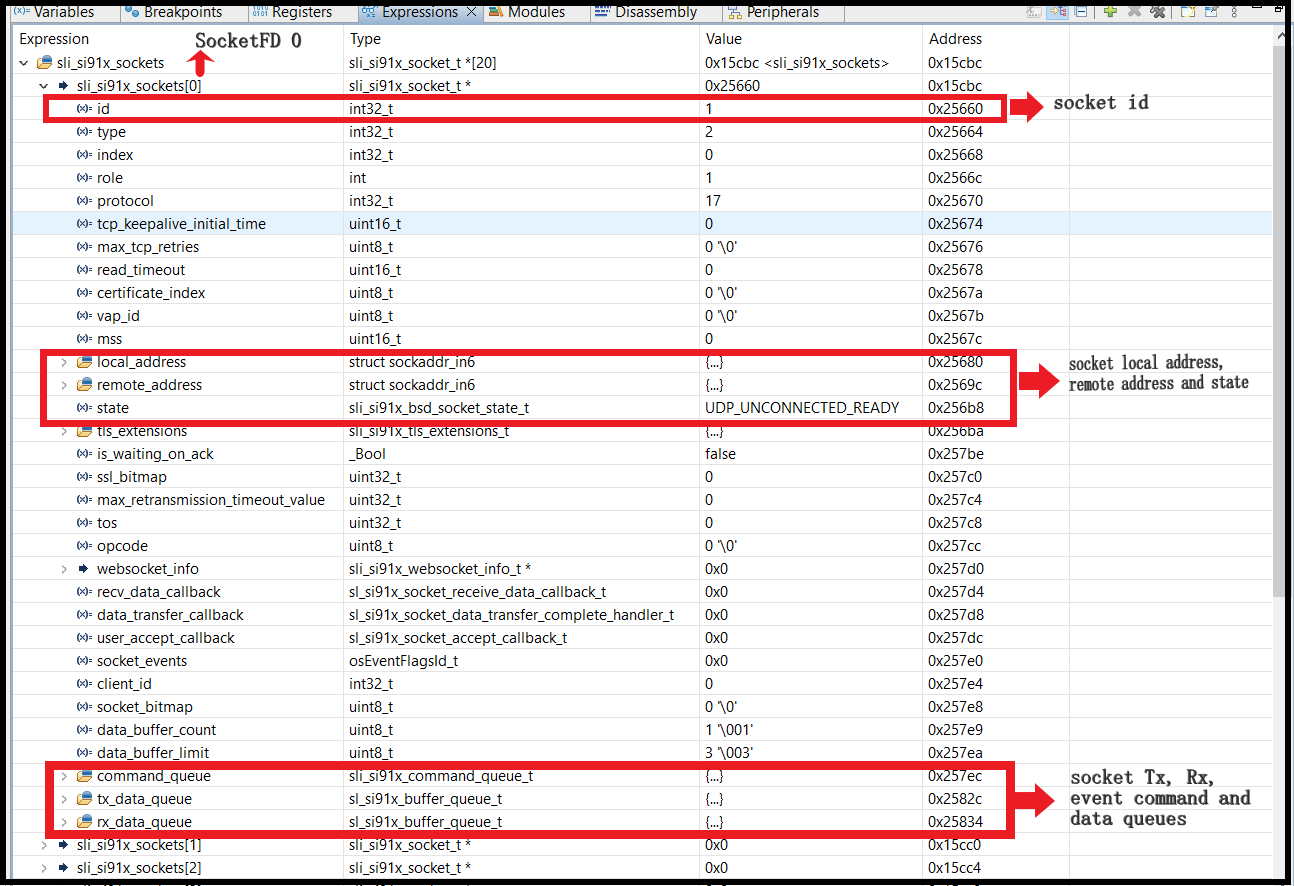Click the Remove All Expressions icon
1294x886 pixels.
pos(1157,11)
